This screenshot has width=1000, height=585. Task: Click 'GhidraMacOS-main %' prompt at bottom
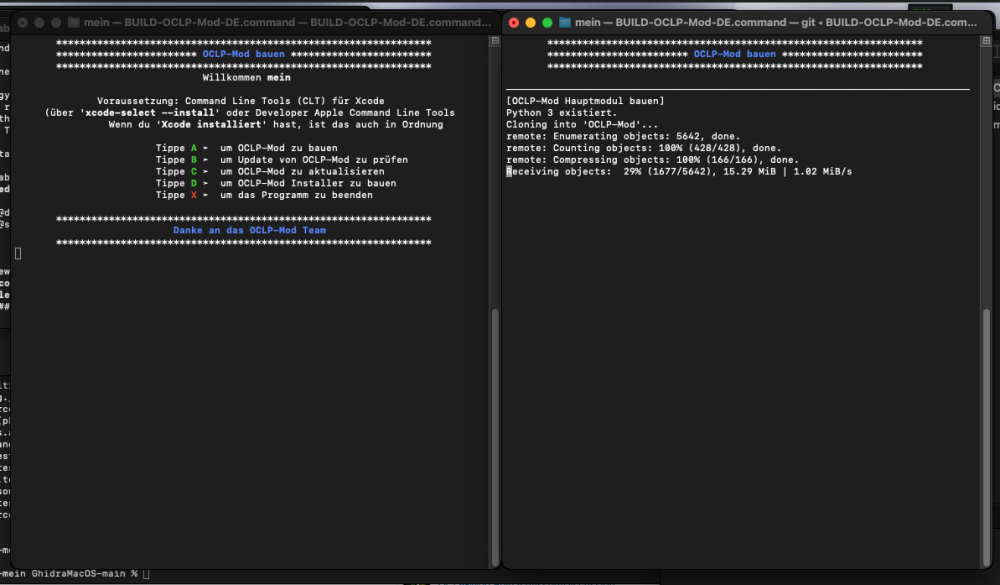pos(85,574)
